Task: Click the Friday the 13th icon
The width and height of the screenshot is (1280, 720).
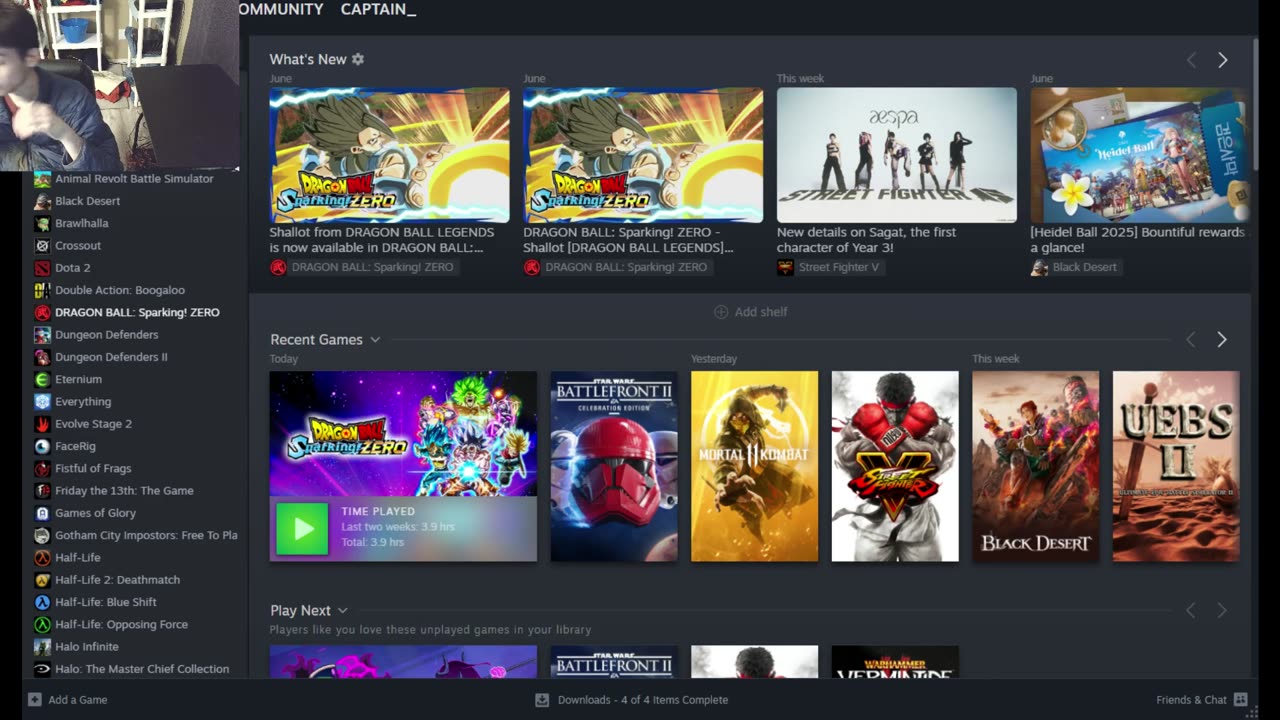Action: pyautogui.click(x=42, y=491)
